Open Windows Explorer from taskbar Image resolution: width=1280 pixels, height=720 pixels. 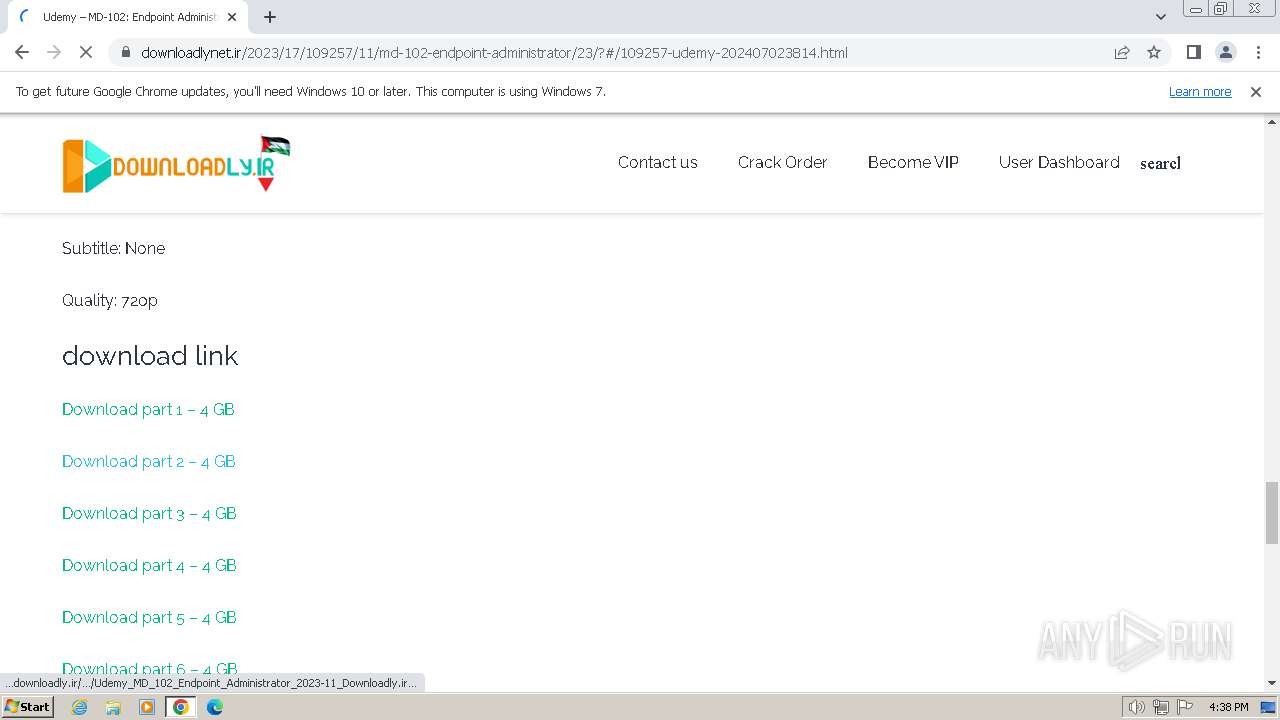[x=113, y=707]
